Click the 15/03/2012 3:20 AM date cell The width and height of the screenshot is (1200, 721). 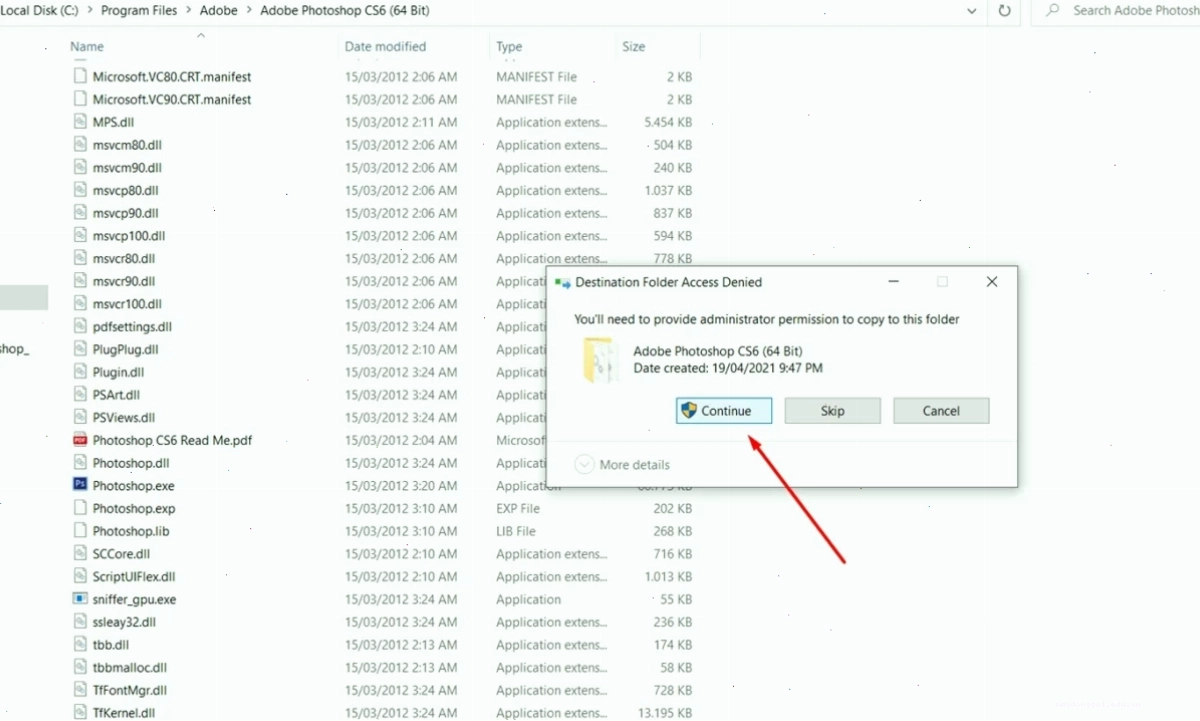pos(401,485)
